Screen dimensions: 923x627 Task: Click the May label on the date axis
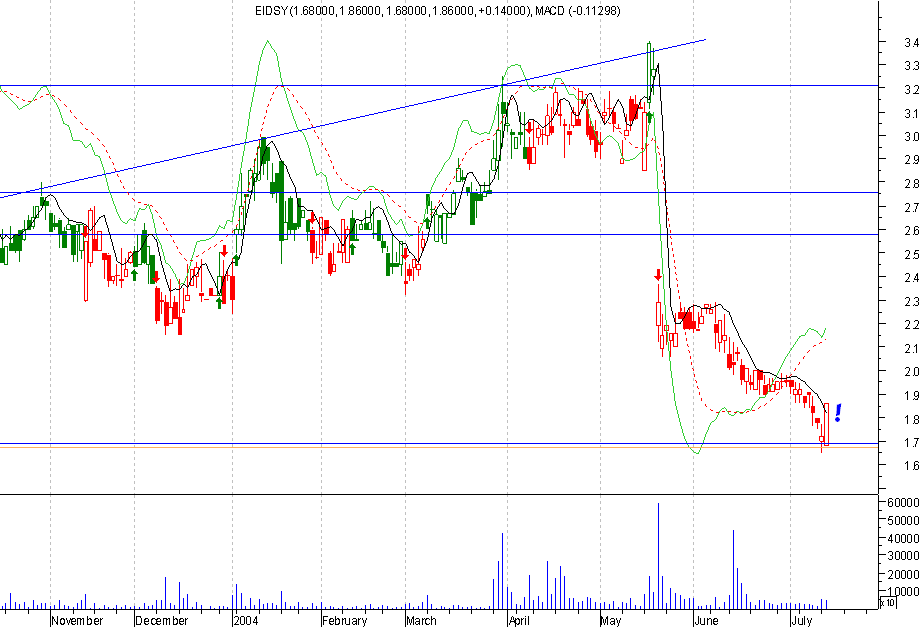point(611,621)
